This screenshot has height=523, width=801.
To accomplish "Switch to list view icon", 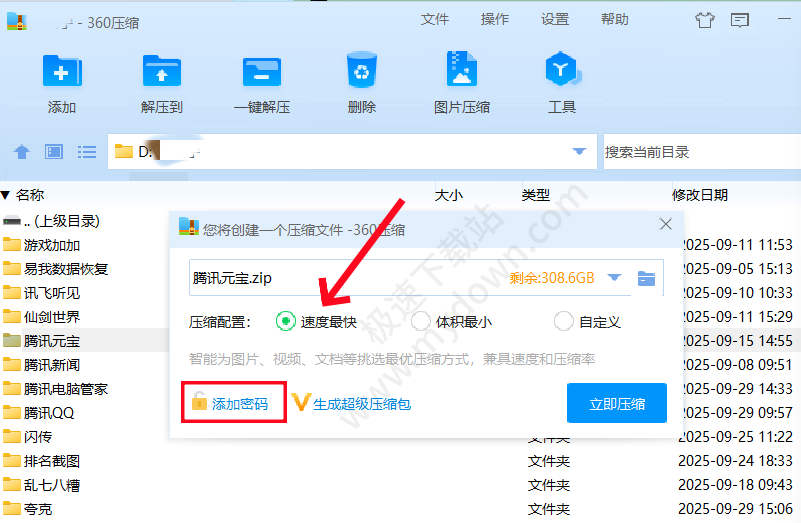I will [x=87, y=152].
